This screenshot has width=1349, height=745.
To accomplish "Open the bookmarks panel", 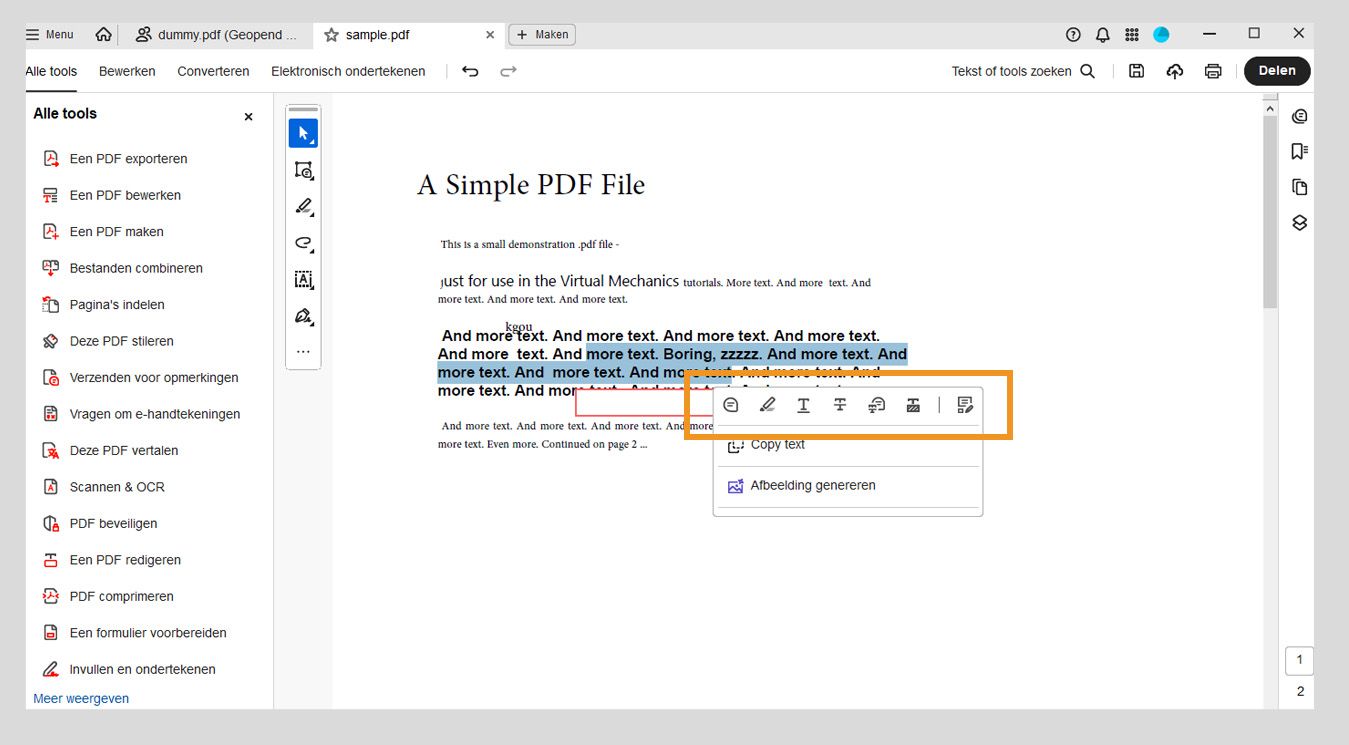I will click(1300, 151).
